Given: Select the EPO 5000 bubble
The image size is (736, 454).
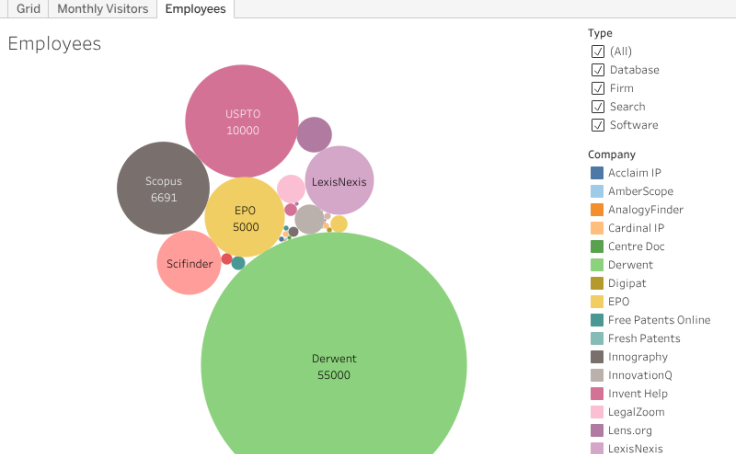Looking at the screenshot, I should 245,217.
